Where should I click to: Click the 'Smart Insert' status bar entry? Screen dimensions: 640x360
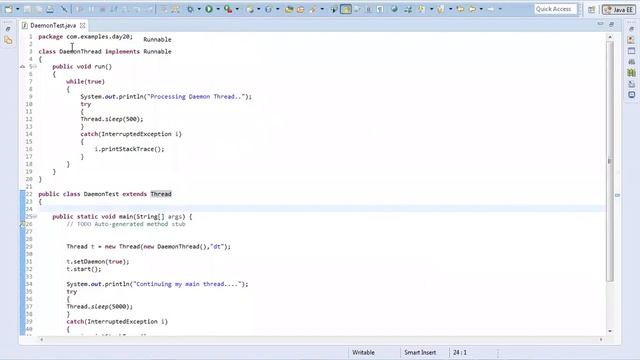point(420,352)
